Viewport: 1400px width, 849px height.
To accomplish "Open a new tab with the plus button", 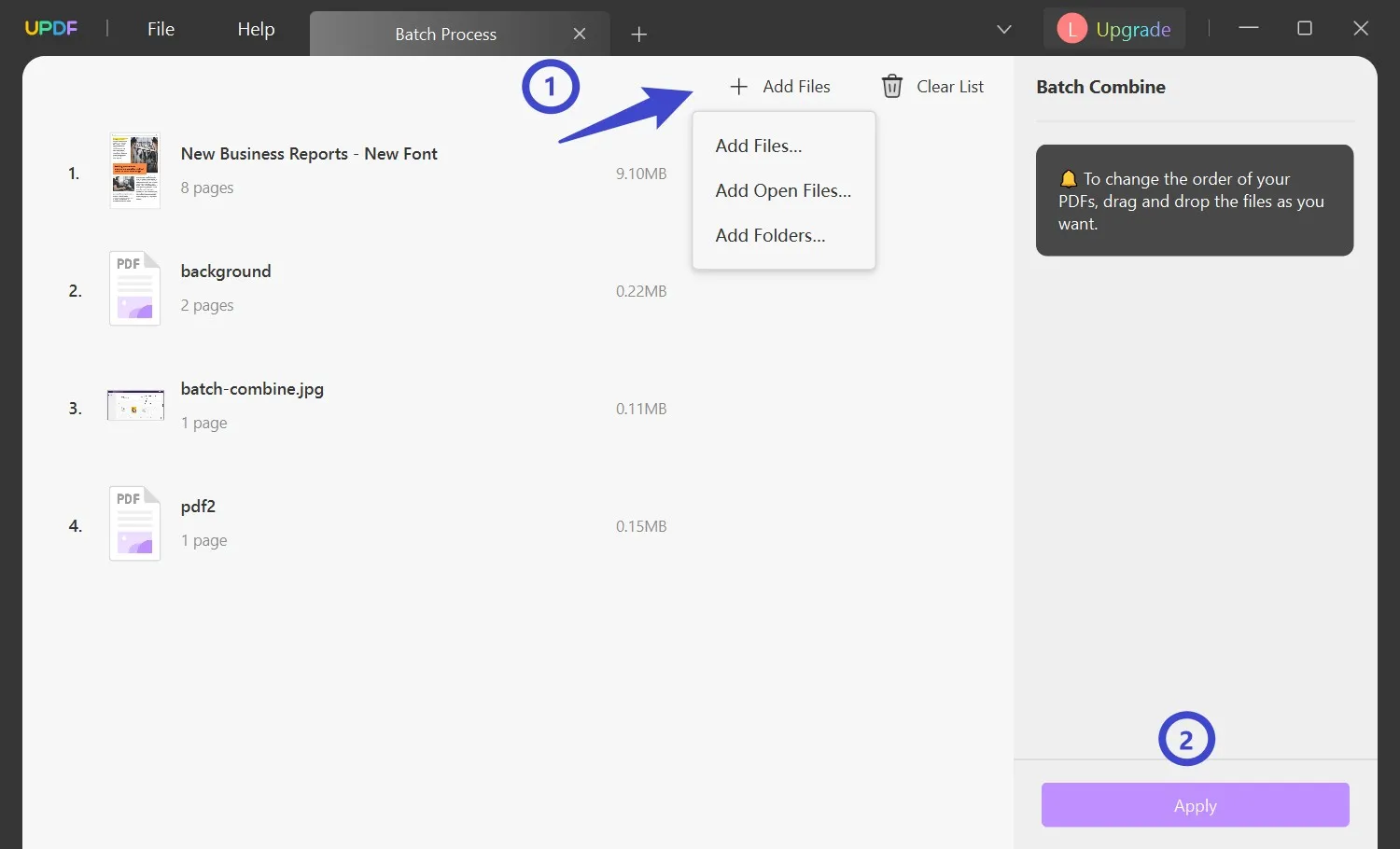I will (638, 34).
